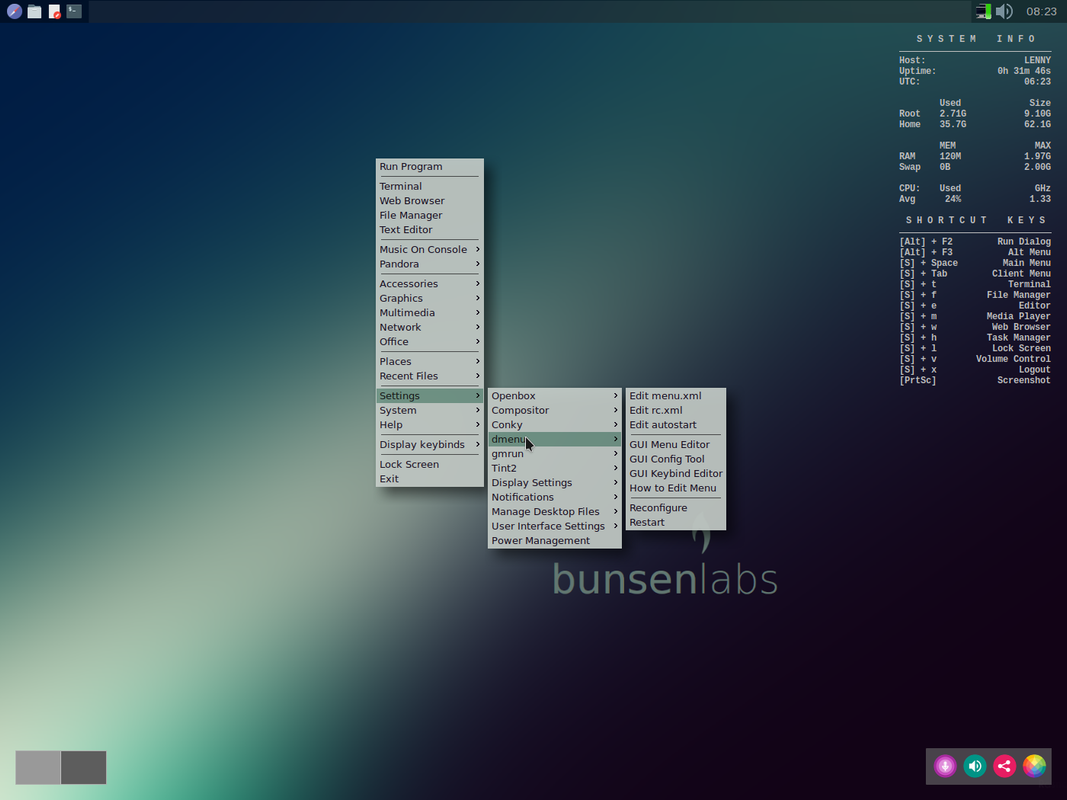
Task: Select the highlighted Settings menu entry
Action: pos(429,396)
